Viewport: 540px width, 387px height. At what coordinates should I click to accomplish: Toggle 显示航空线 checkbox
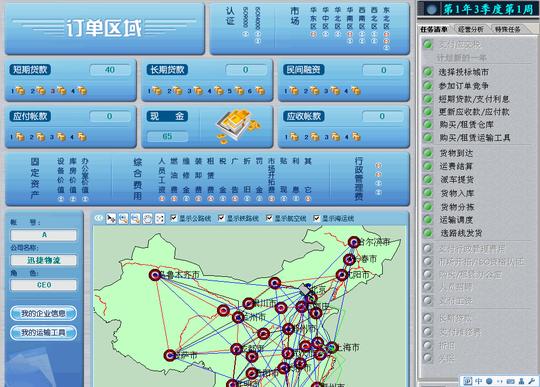point(269,218)
